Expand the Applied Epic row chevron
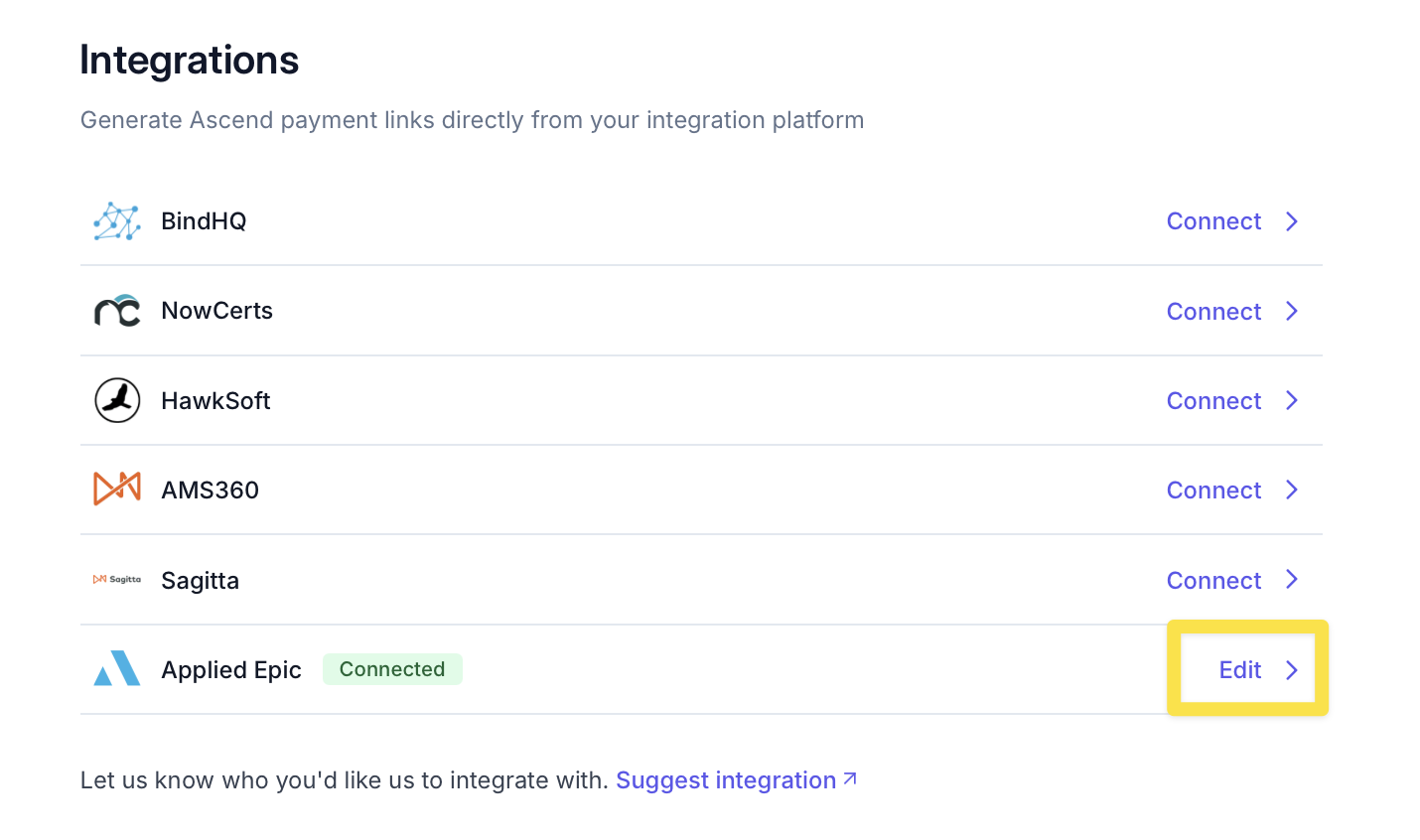 tap(1292, 669)
